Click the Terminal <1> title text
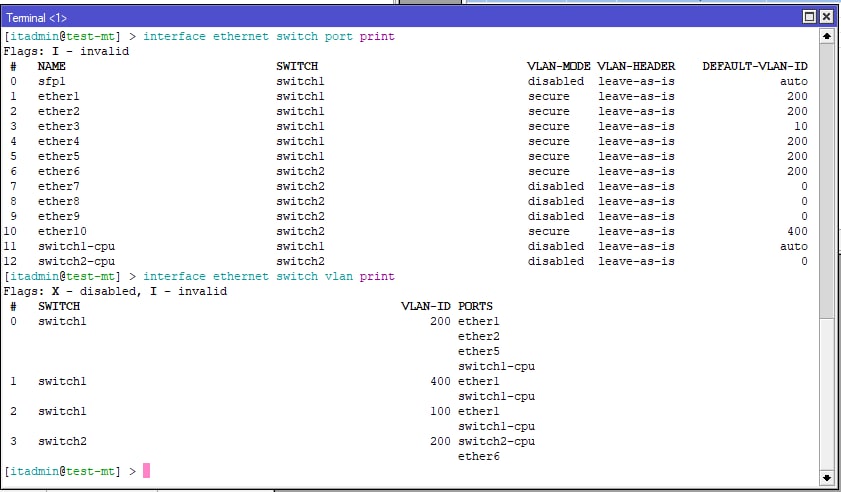The width and height of the screenshot is (841, 492). click(x=36, y=18)
